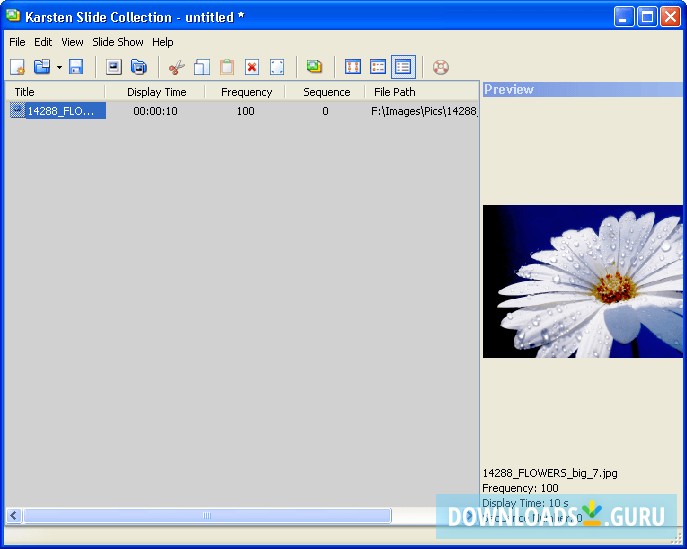
Task: Save the collection with the floppy disk icon
Action: [x=76, y=67]
